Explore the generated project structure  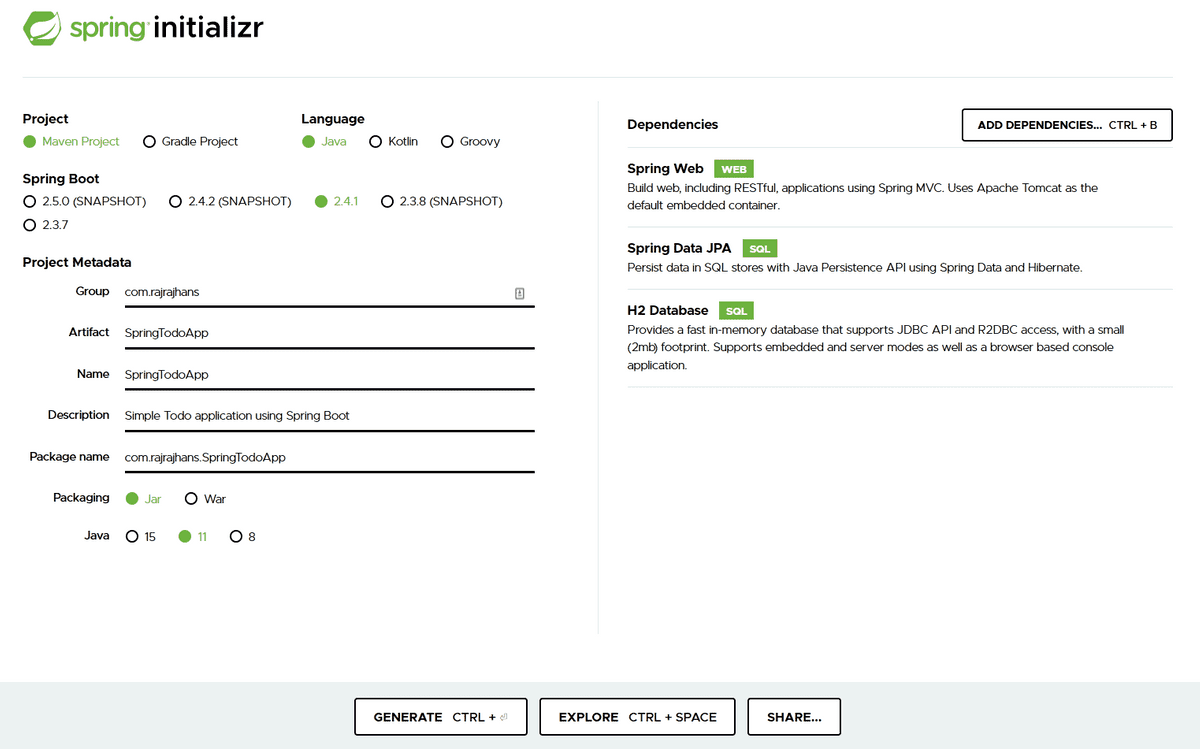(x=637, y=716)
